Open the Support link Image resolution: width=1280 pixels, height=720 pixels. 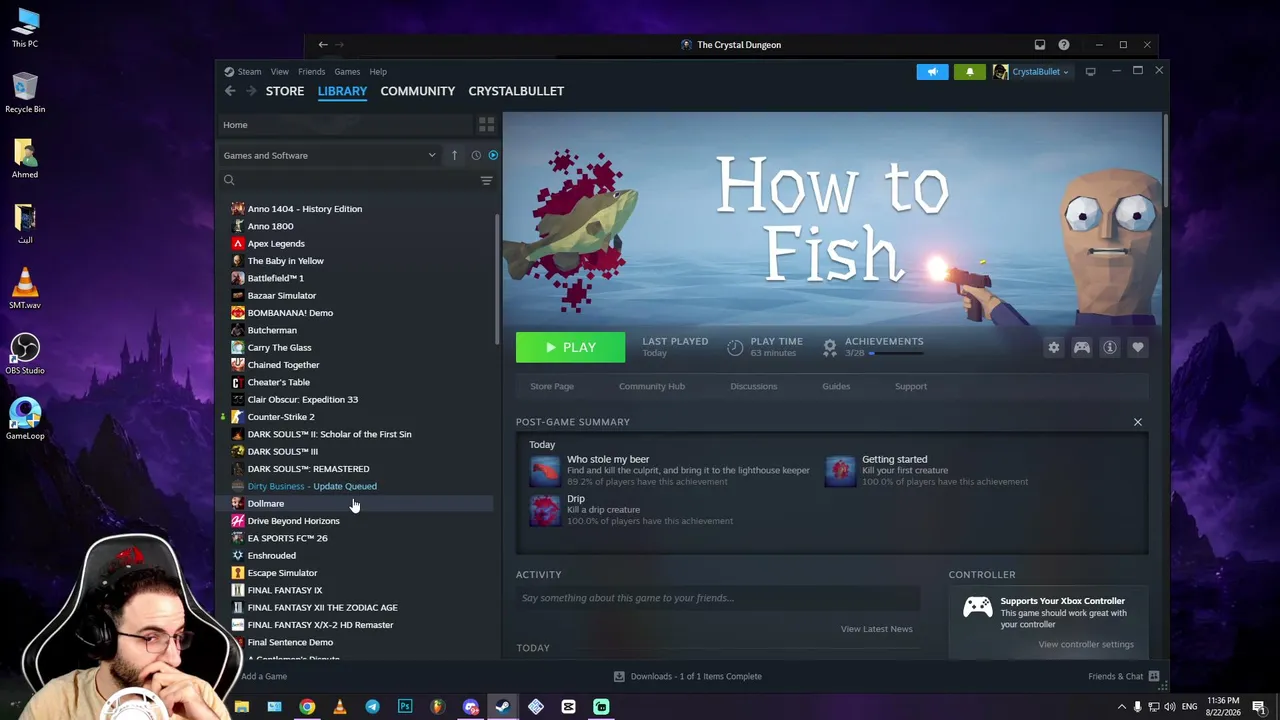pos(911,386)
